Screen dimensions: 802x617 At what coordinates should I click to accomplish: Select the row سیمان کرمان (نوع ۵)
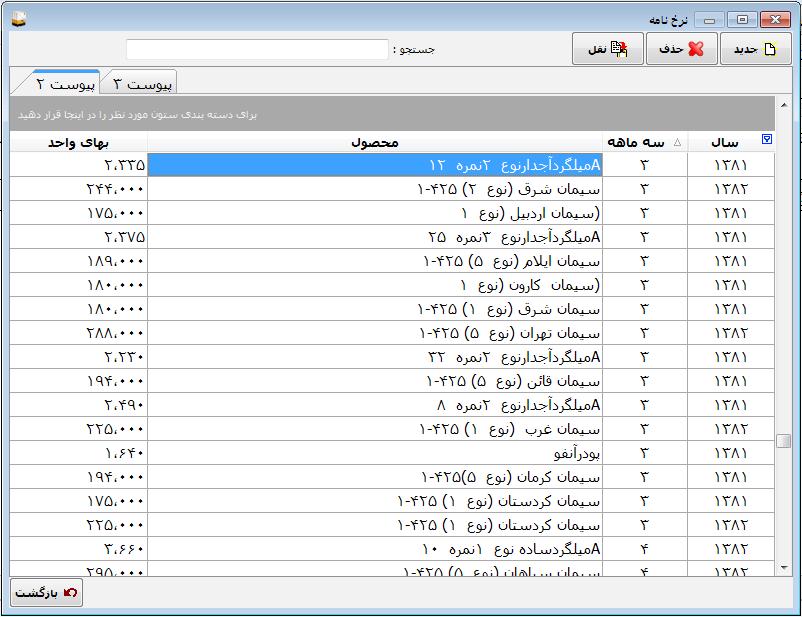click(x=392, y=477)
